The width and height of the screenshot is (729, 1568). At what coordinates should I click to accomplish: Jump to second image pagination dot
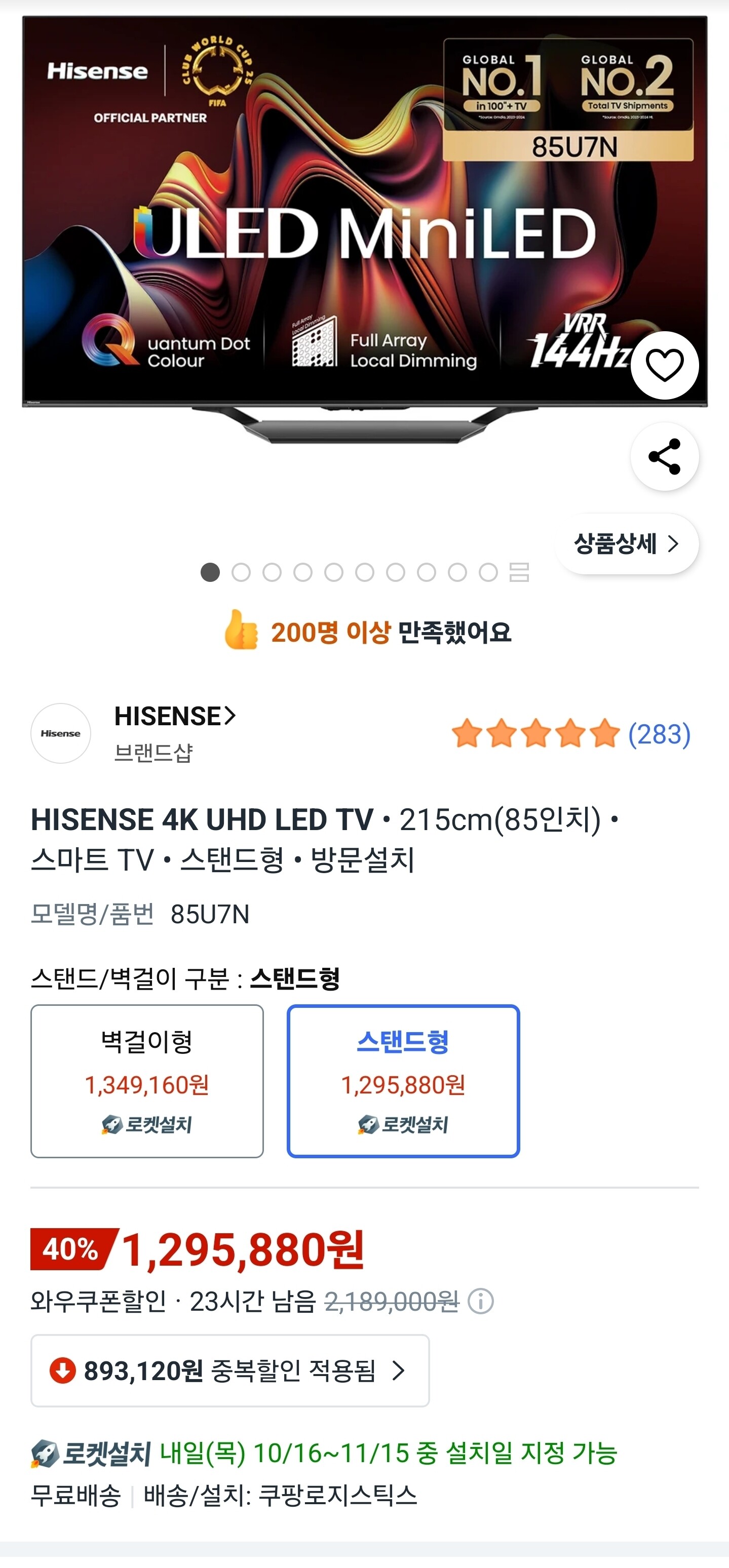point(241,572)
